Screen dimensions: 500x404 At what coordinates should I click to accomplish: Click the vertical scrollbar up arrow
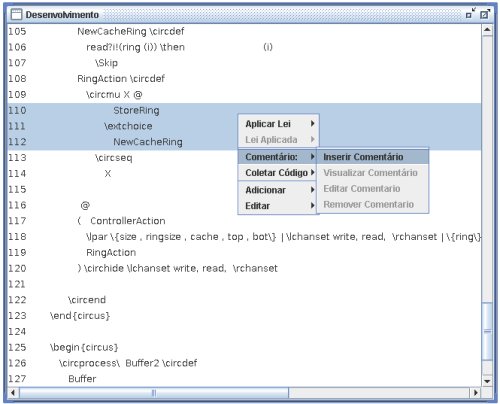click(487, 30)
